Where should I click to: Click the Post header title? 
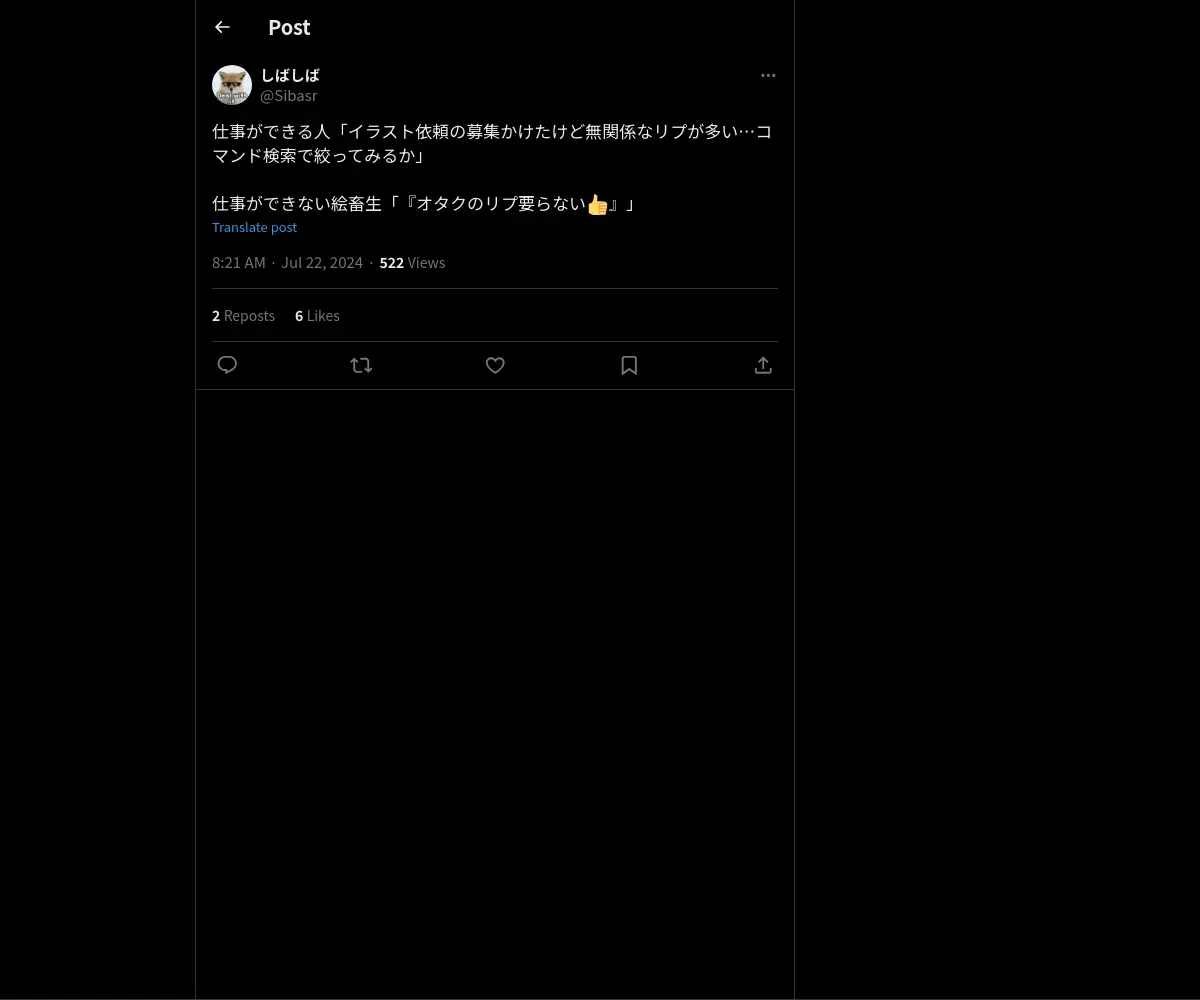(x=289, y=27)
